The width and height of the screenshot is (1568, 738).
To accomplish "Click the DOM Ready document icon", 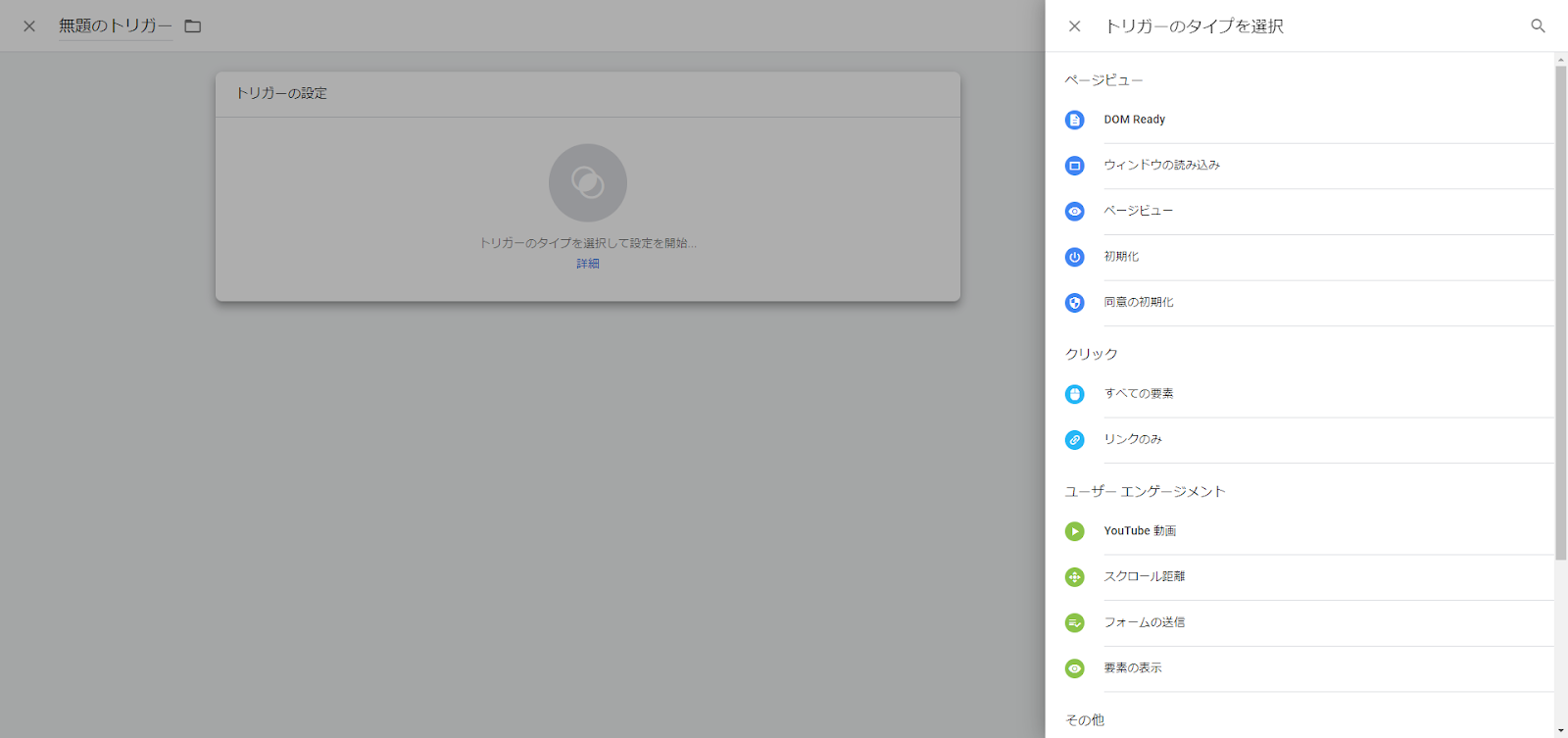I will [1075, 120].
